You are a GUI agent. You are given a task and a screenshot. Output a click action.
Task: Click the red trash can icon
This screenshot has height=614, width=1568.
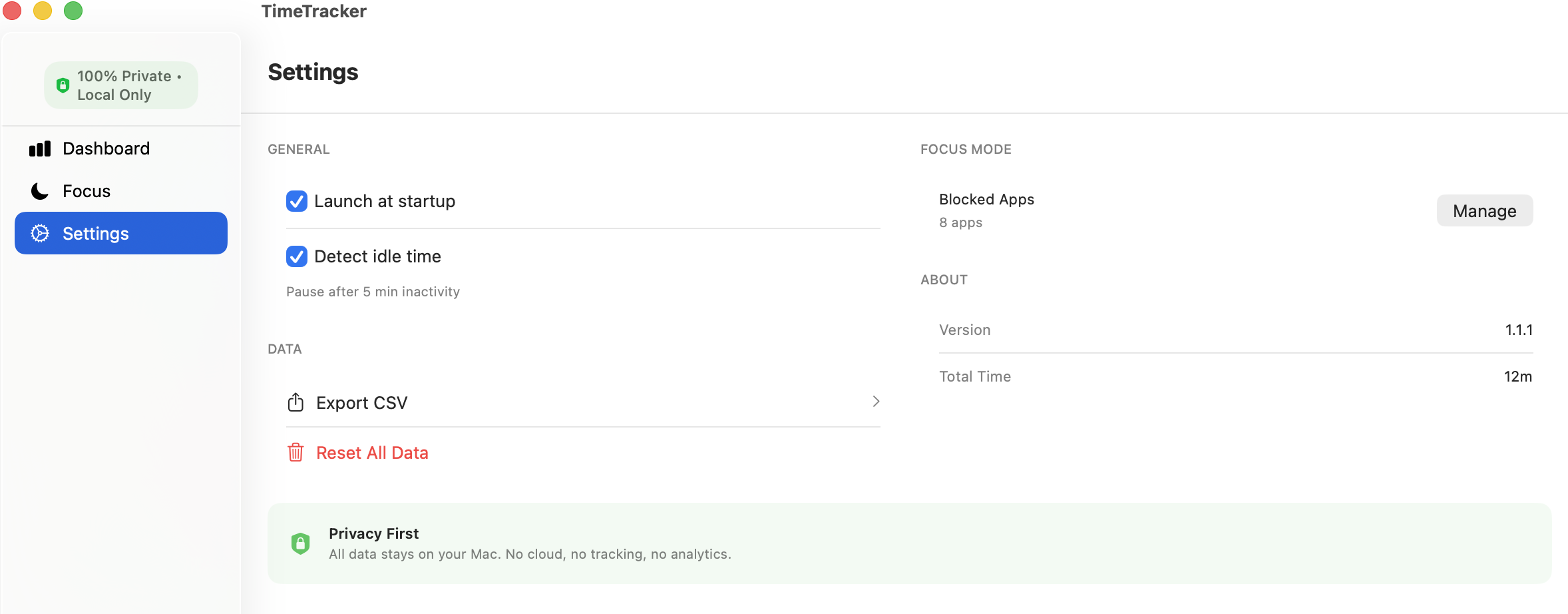pos(295,453)
